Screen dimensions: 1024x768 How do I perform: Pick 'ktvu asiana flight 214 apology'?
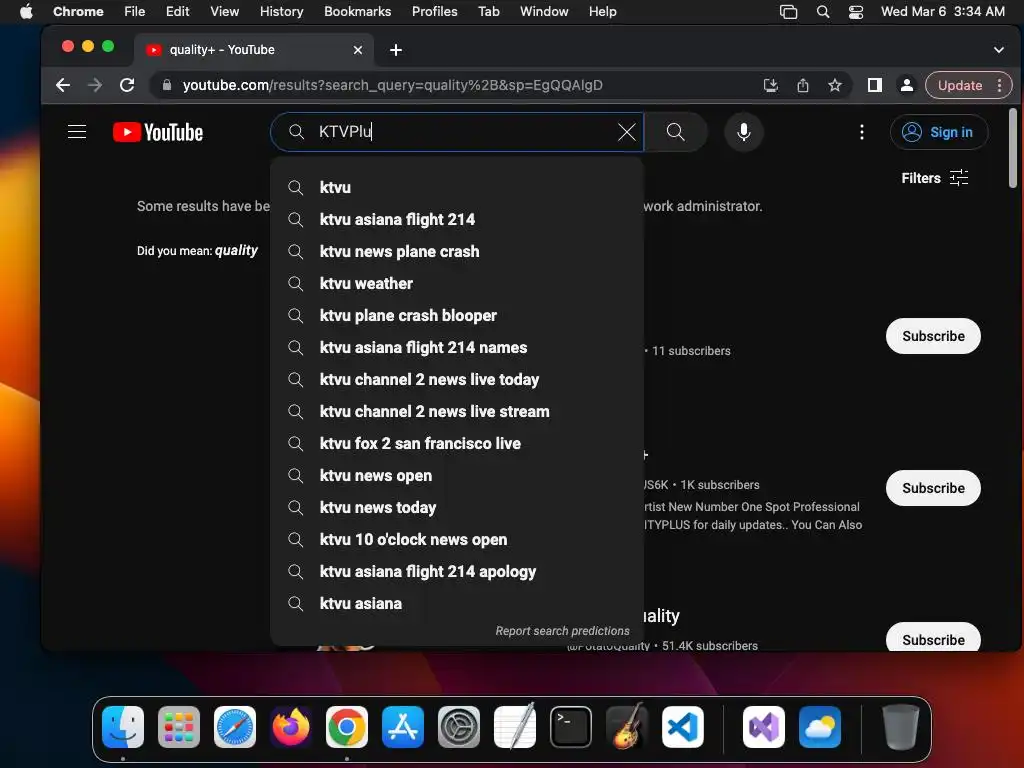(x=456, y=571)
